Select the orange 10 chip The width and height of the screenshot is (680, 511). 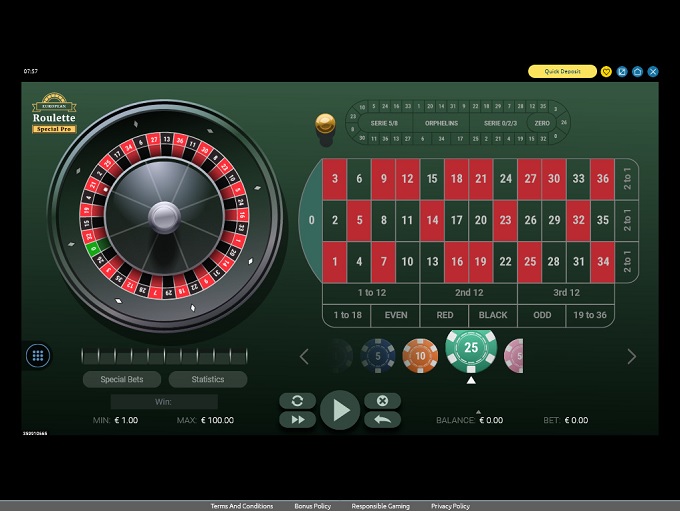coord(420,355)
